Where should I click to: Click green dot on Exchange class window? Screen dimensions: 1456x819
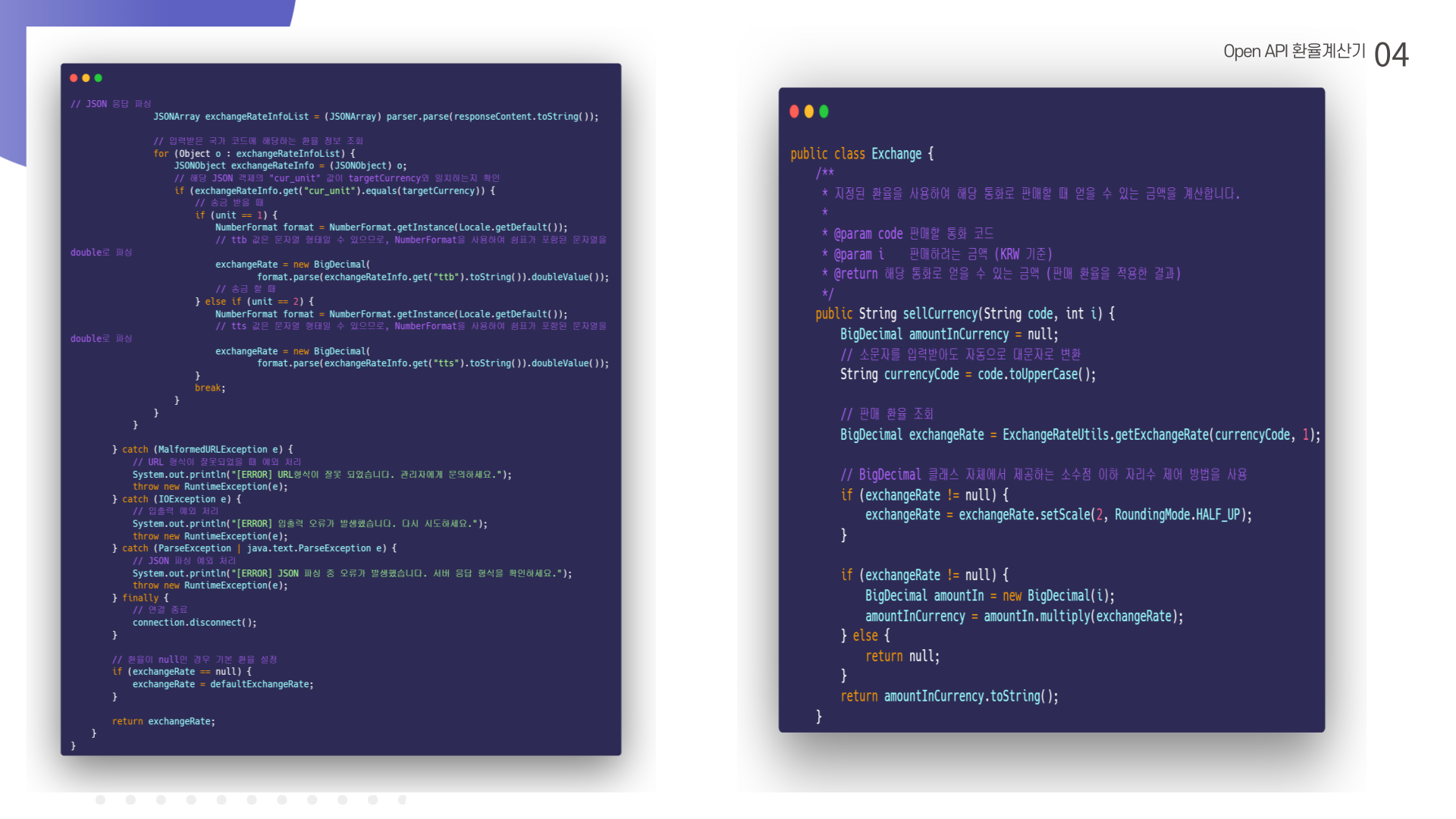point(824,111)
